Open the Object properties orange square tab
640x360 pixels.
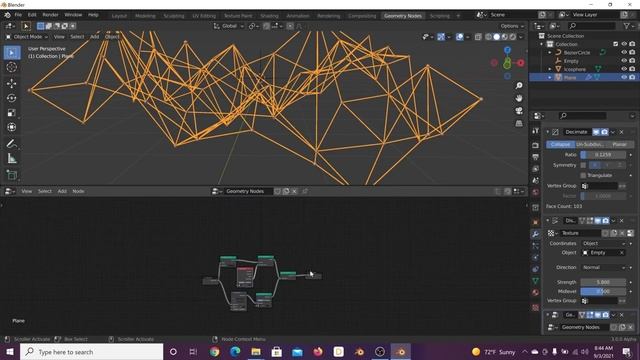(536, 222)
